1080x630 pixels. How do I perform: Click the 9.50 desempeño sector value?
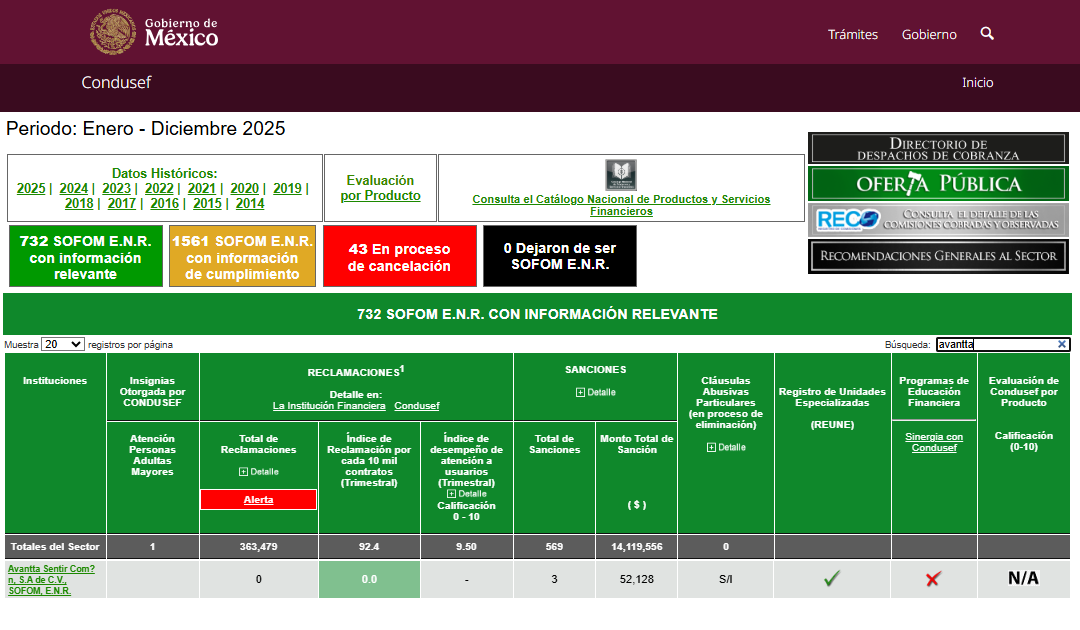pyautogui.click(x=466, y=547)
